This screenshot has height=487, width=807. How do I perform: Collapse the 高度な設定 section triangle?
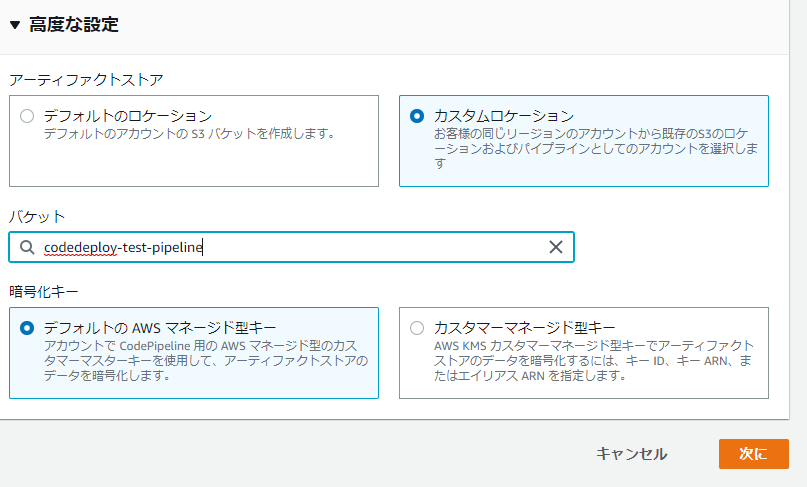tap(15, 24)
